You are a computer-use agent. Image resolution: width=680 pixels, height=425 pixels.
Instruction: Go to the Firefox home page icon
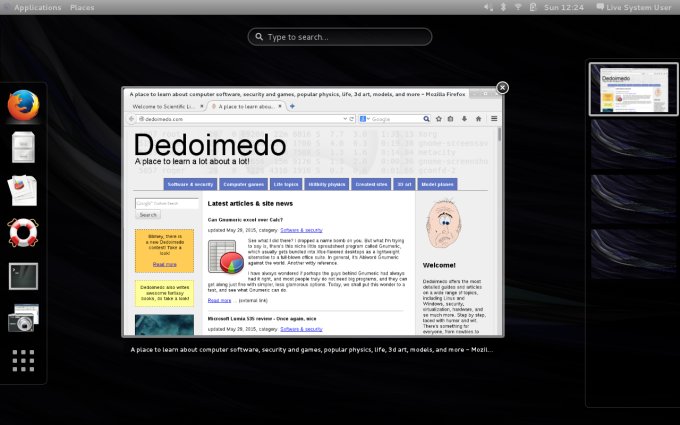tap(479, 119)
